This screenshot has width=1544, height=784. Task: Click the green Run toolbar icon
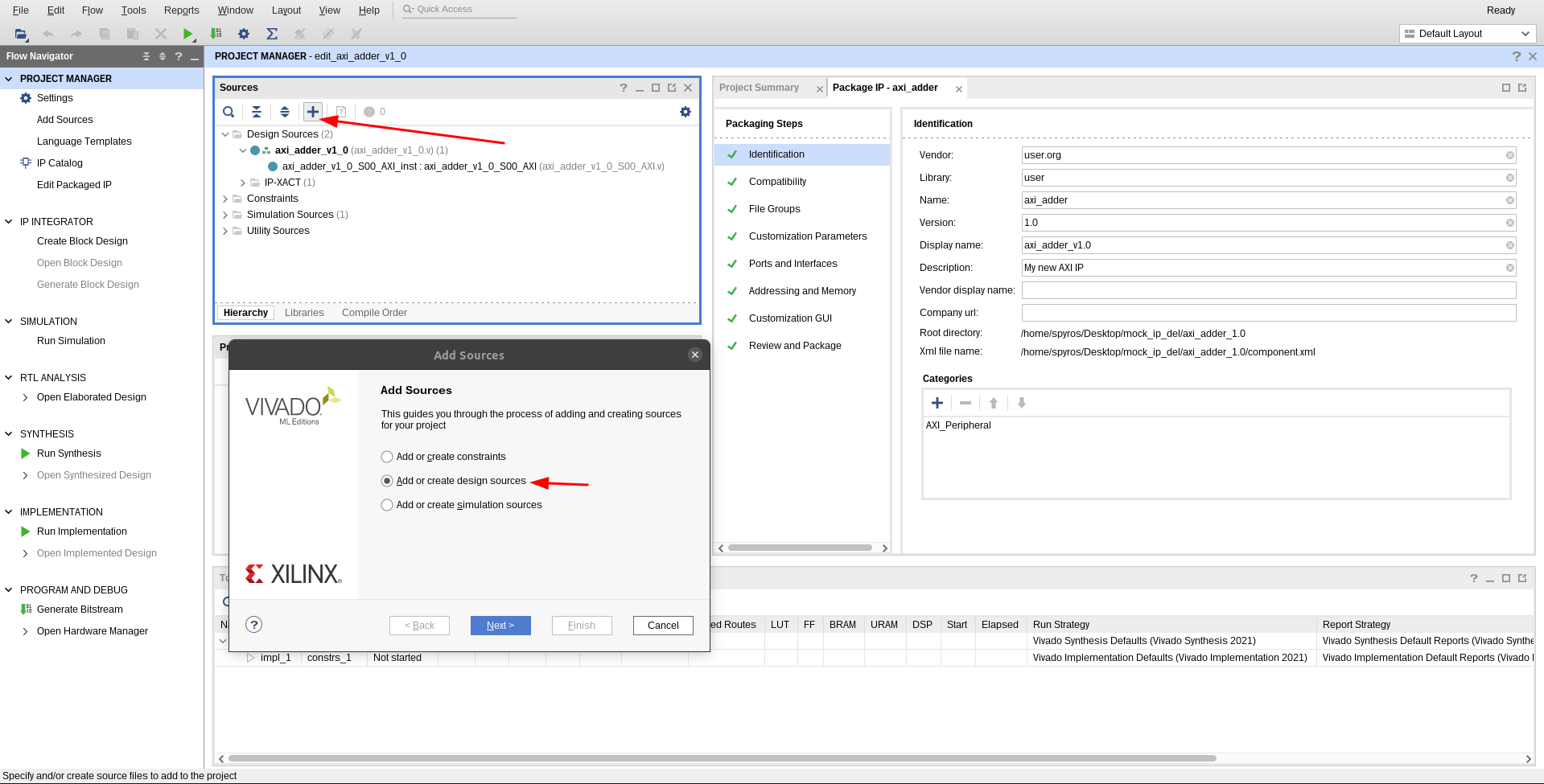(187, 34)
